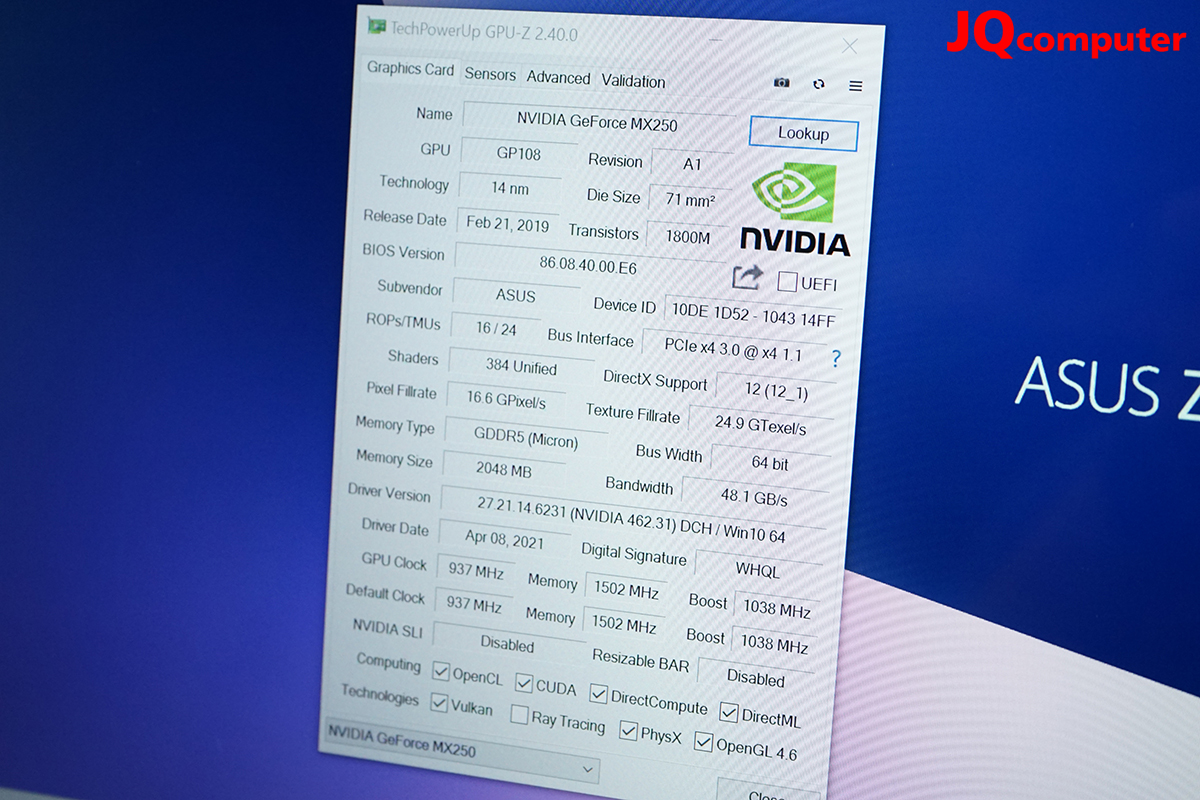
Task: Click the TechPowerUp GPU-Z 2.40.0 window title
Action: point(484,32)
